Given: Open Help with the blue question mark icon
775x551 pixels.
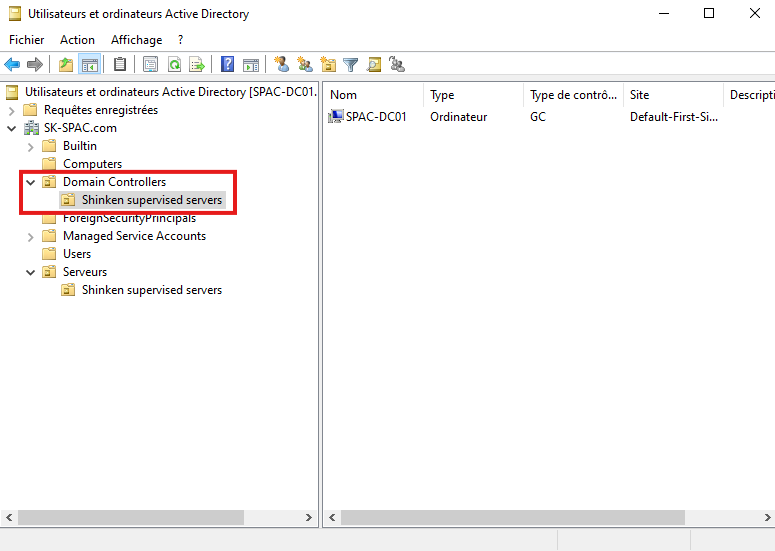Looking at the screenshot, I should [228, 65].
